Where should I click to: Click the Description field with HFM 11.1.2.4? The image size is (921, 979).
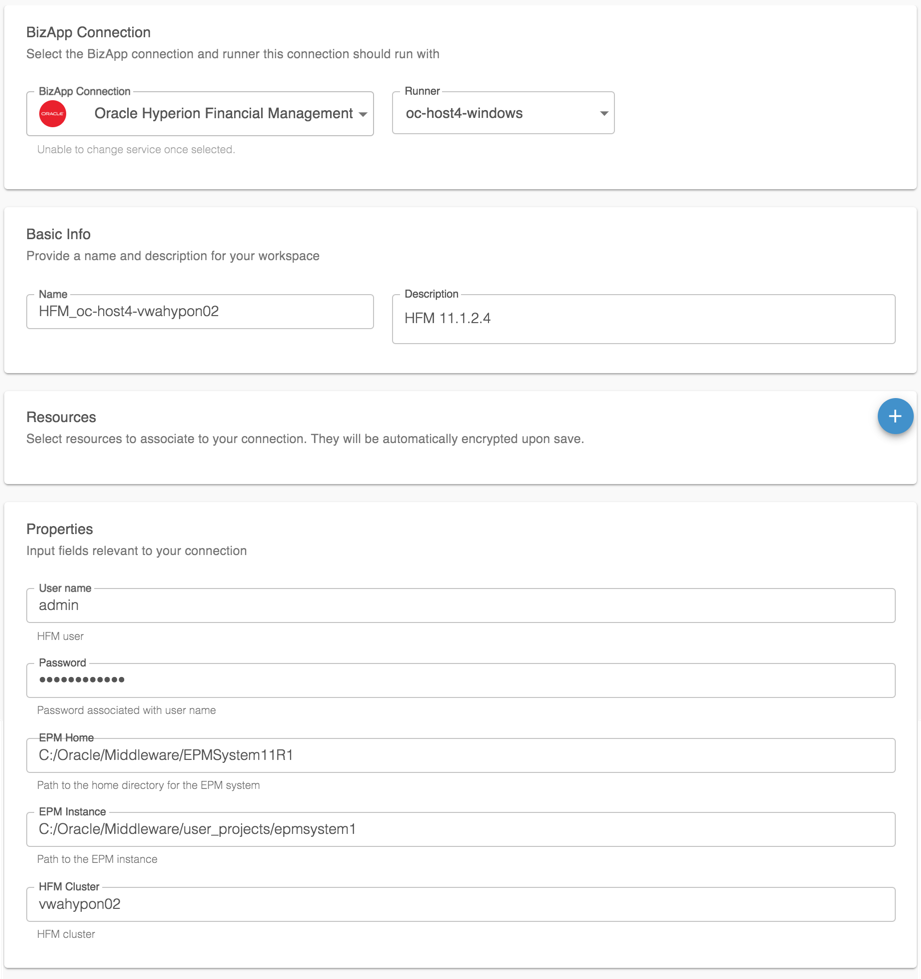coord(643,319)
